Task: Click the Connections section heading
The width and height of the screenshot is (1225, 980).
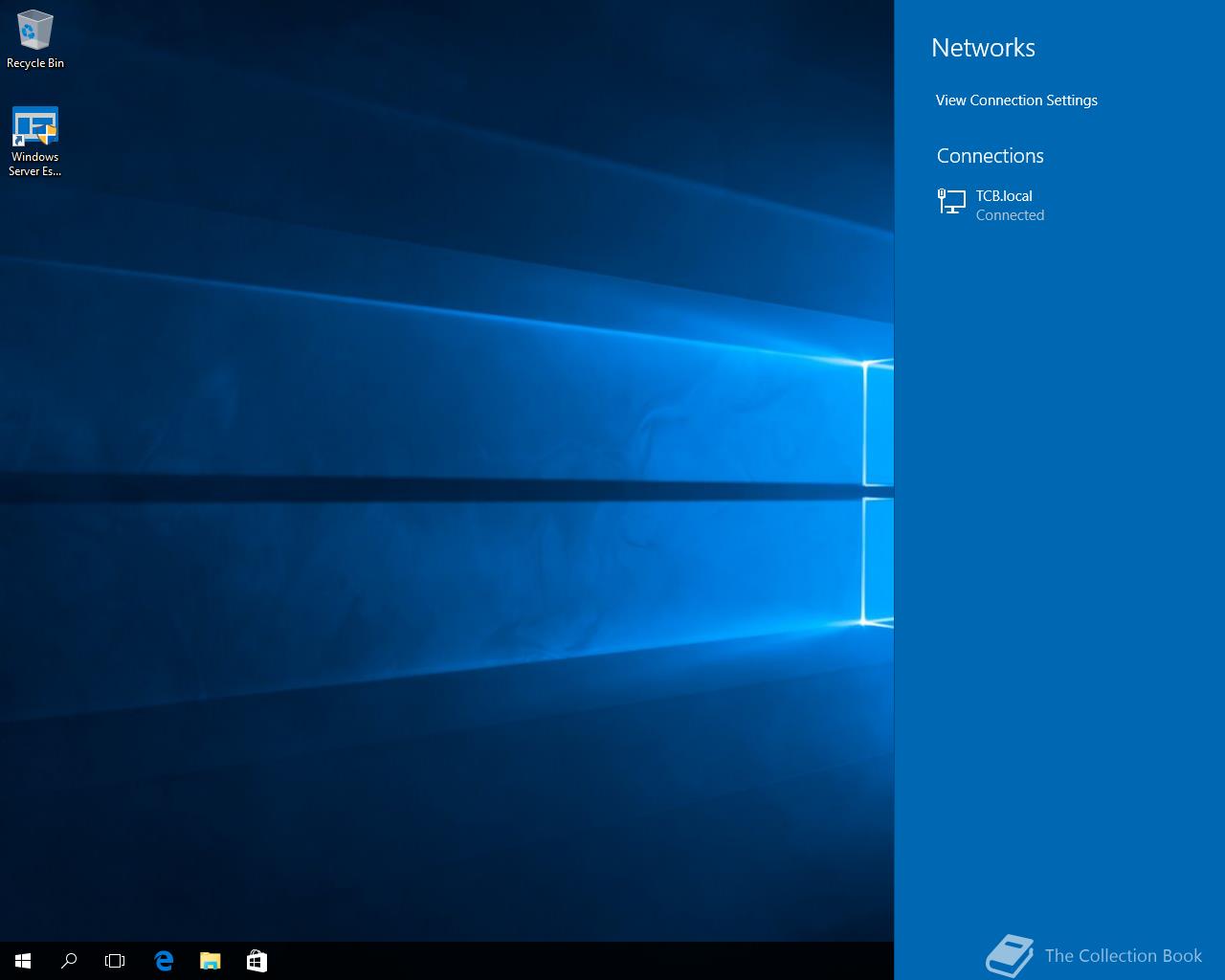Action: (990, 156)
